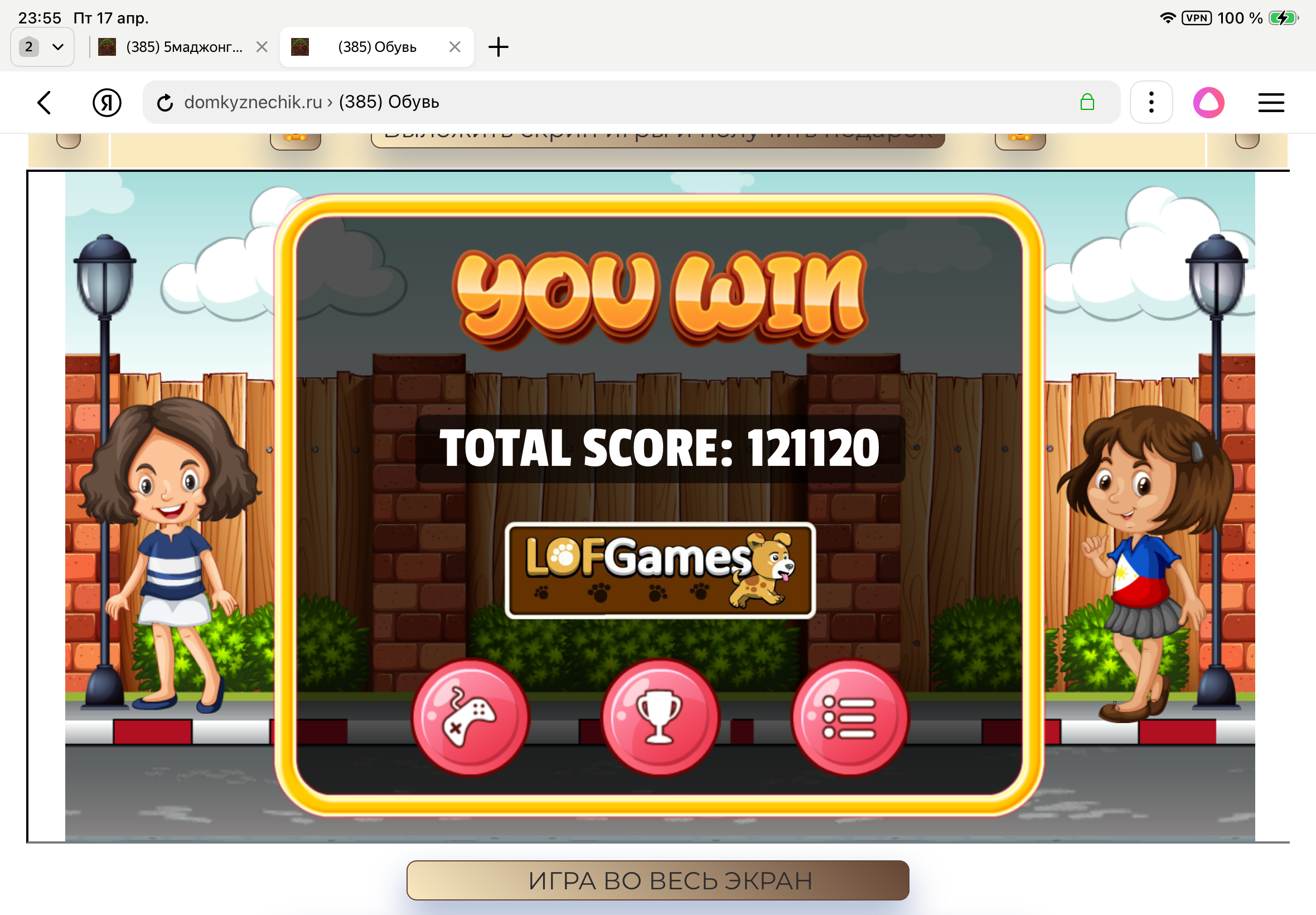Tap the green padlock security icon

(x=1087, y=103)
